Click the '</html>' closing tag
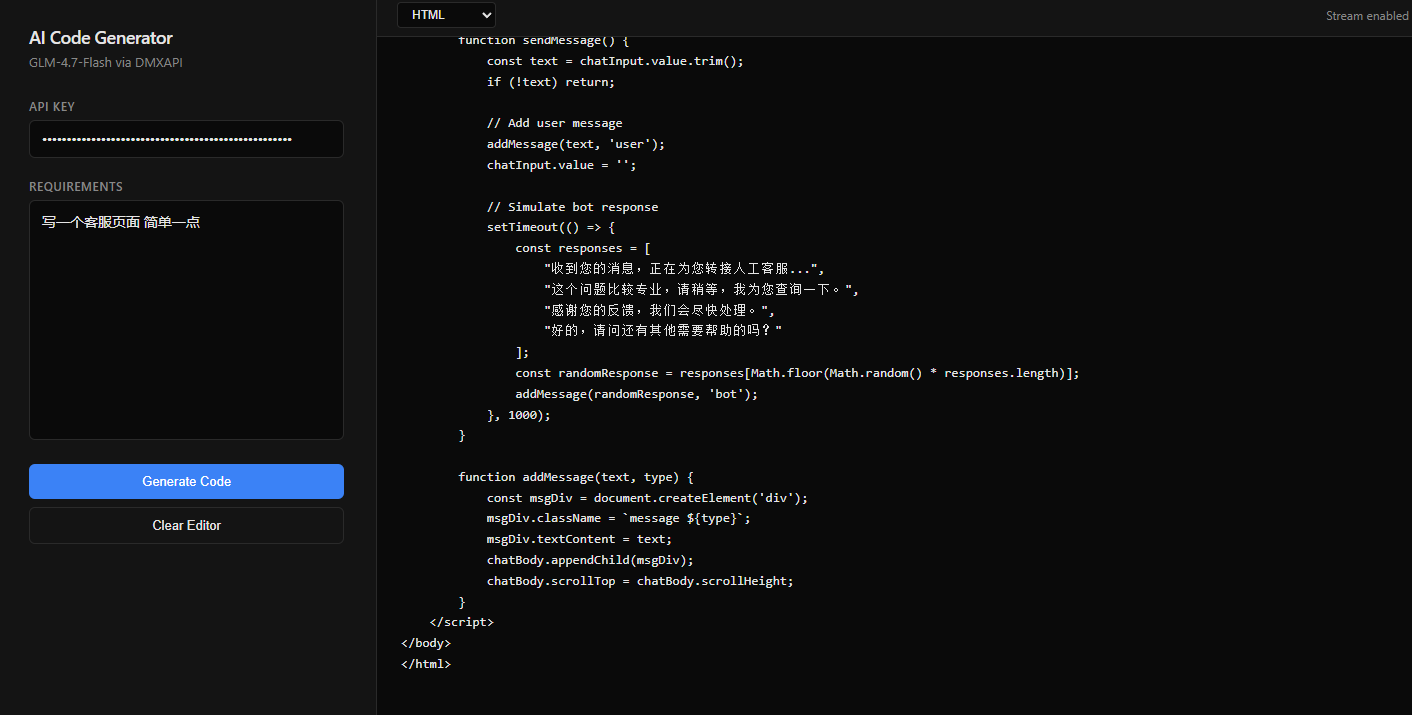The width and height of the screenshot is (1412, 715). [426, 664]
